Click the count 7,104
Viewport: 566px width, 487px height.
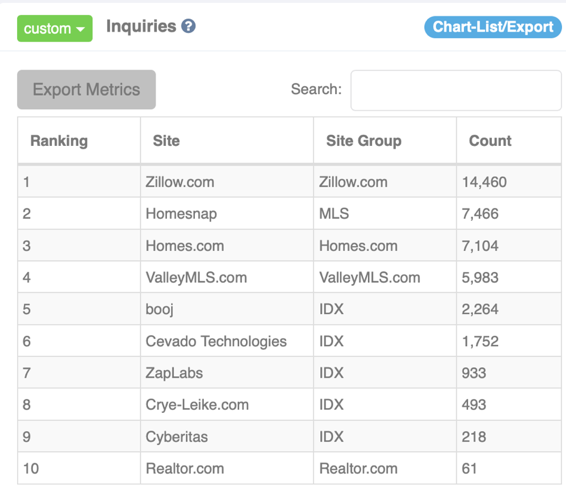click(480, 246)
